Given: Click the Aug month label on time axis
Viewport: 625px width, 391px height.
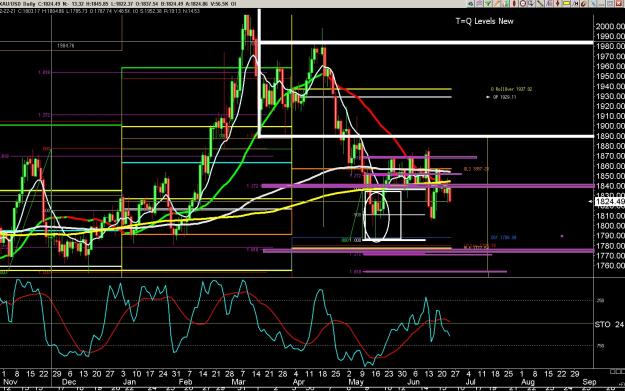Looking at the screenshot, I should point(528,382).
